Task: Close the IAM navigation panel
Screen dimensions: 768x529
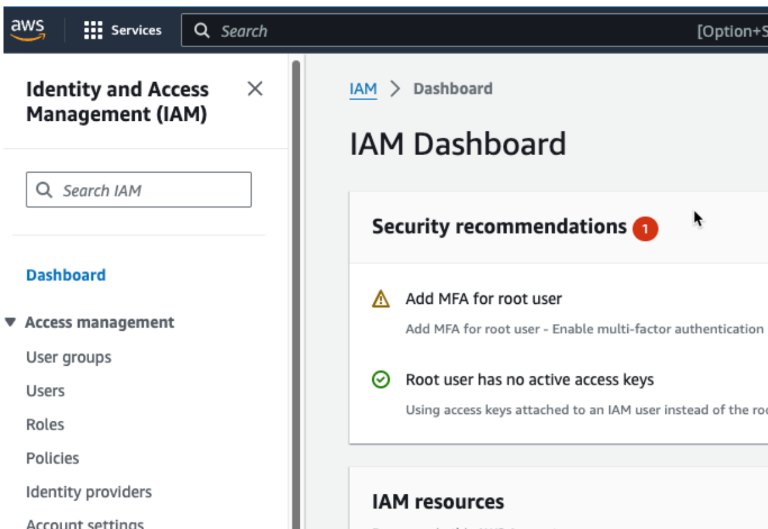Action: click(255, 89)
